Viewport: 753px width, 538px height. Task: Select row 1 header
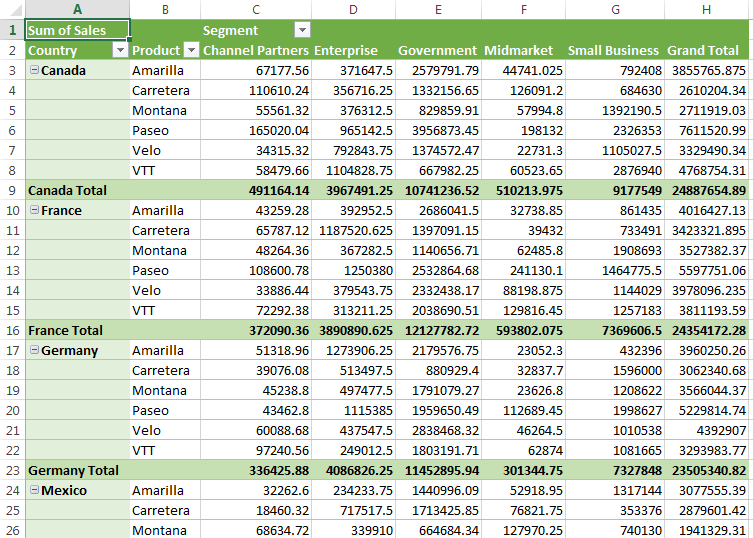[x=12, y=30]
